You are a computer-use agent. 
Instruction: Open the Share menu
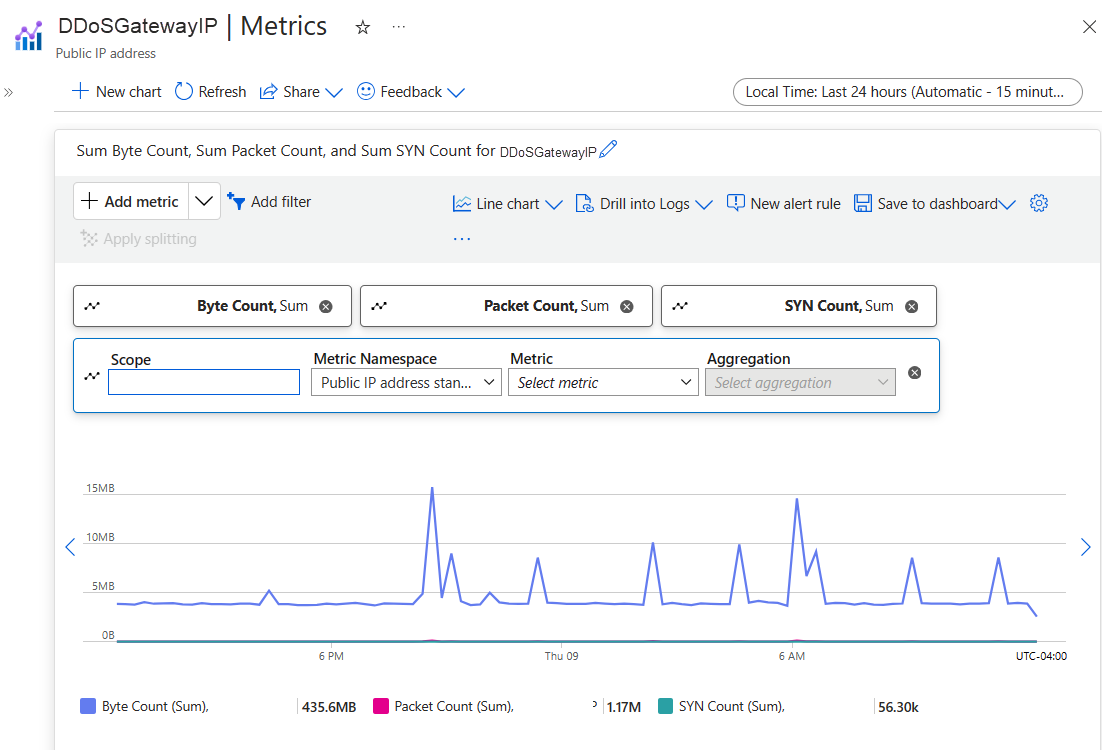[x=301, y=92]
